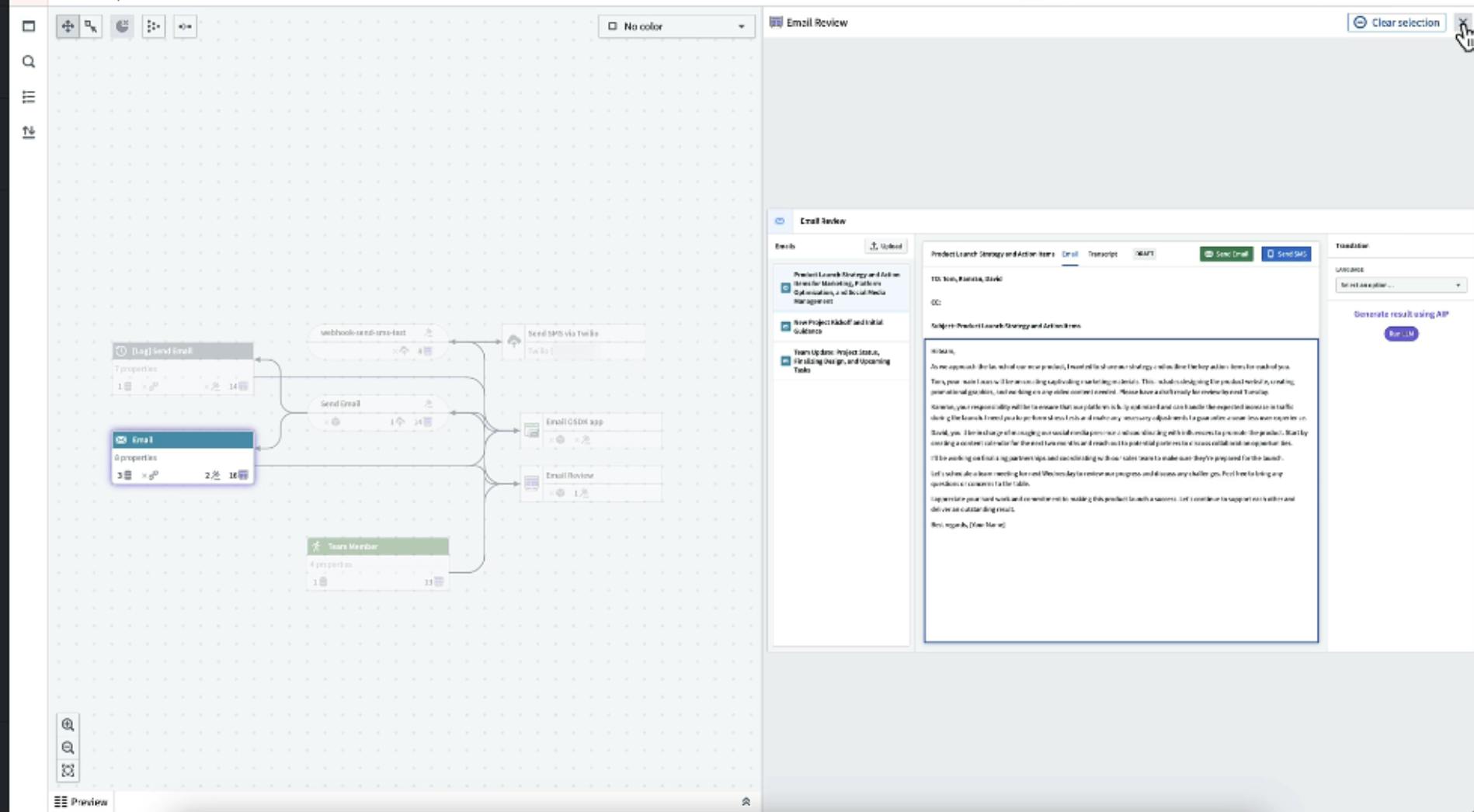This screenshot has height=812, width=1474.
Task: Open the Preview tab at bottom
Action: point(82,802)
